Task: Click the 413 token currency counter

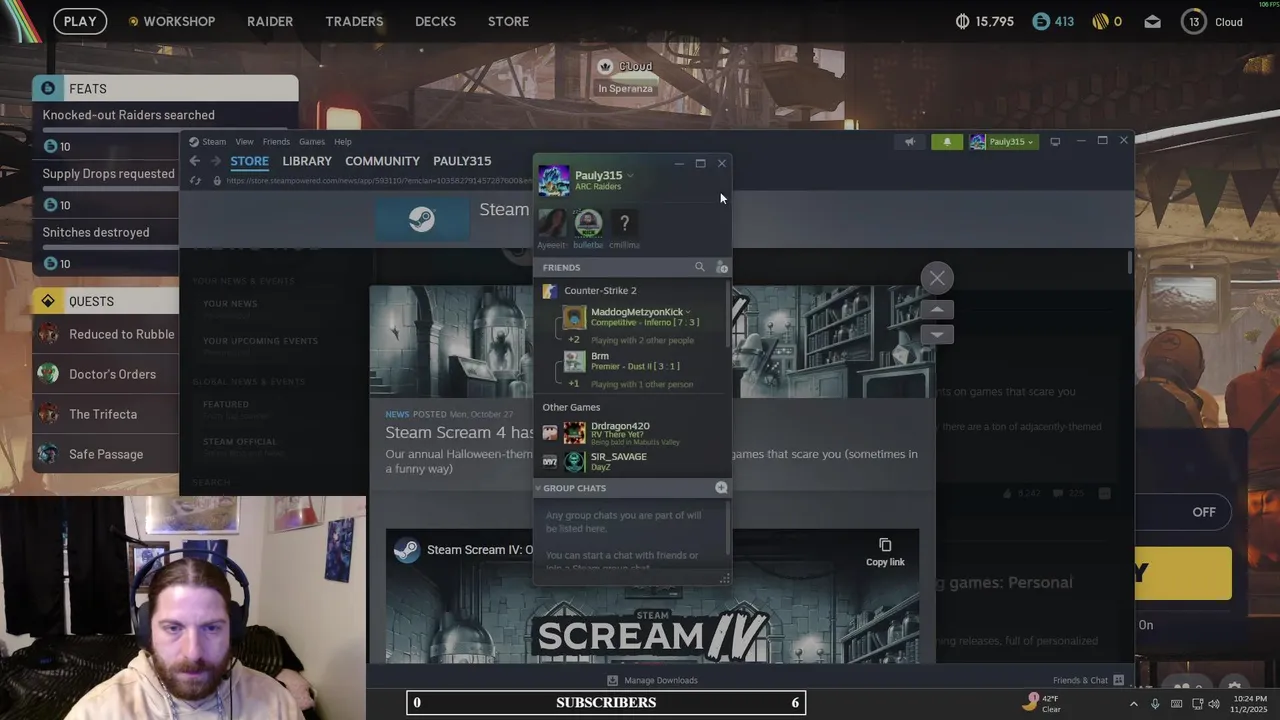Action: coord(1053,21)
